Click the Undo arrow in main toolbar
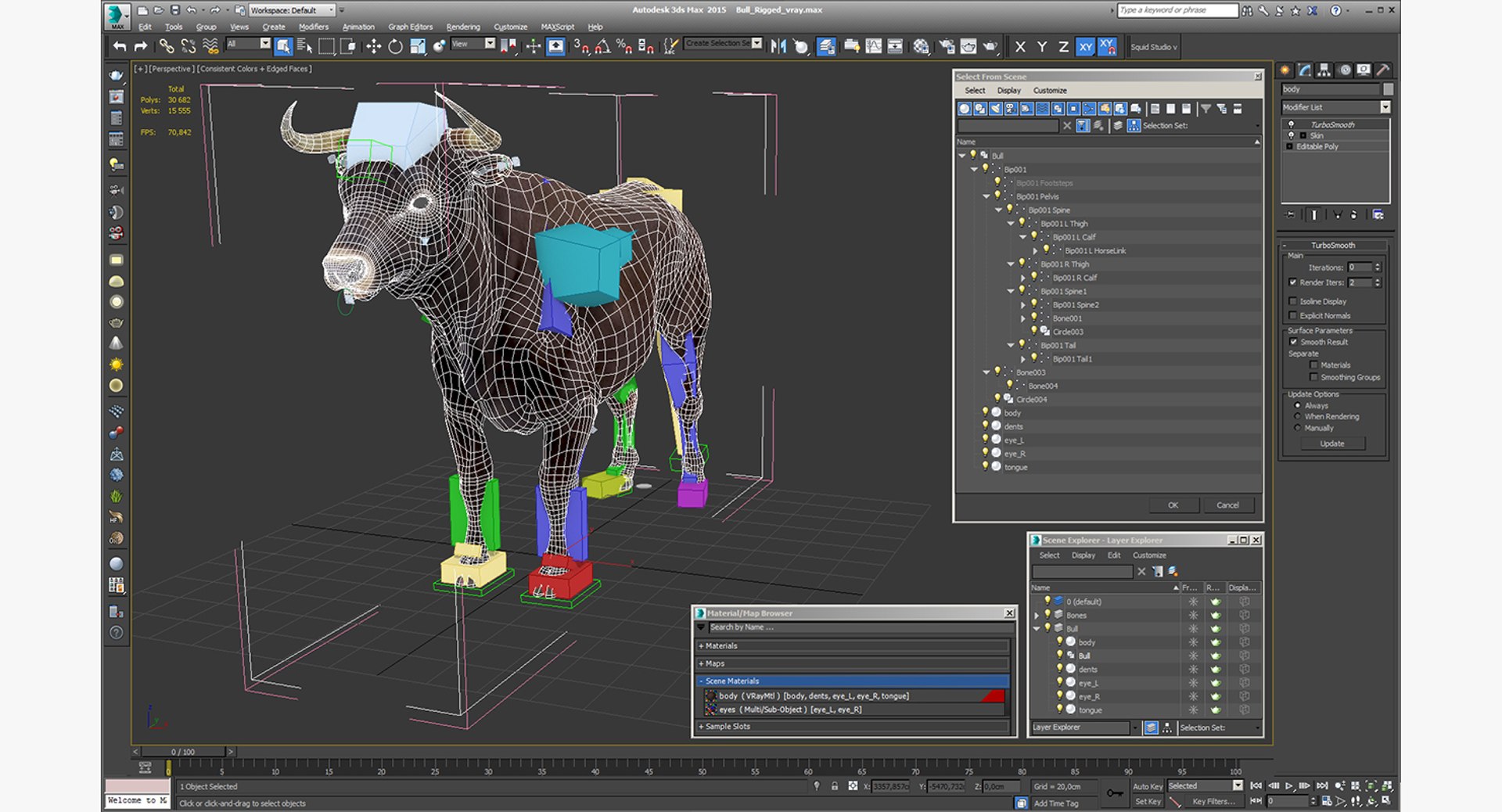1502x812 pixels. (x=120, y=47)
